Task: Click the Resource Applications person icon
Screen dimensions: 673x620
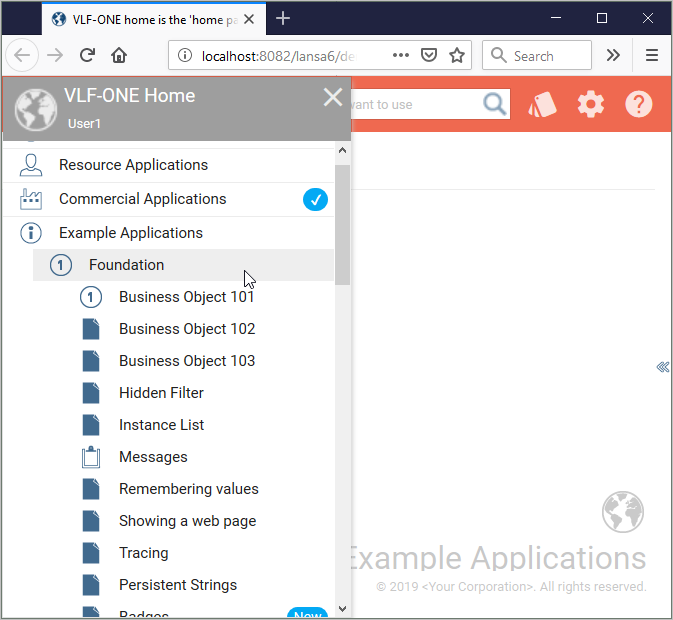Action: click(31, 165)
